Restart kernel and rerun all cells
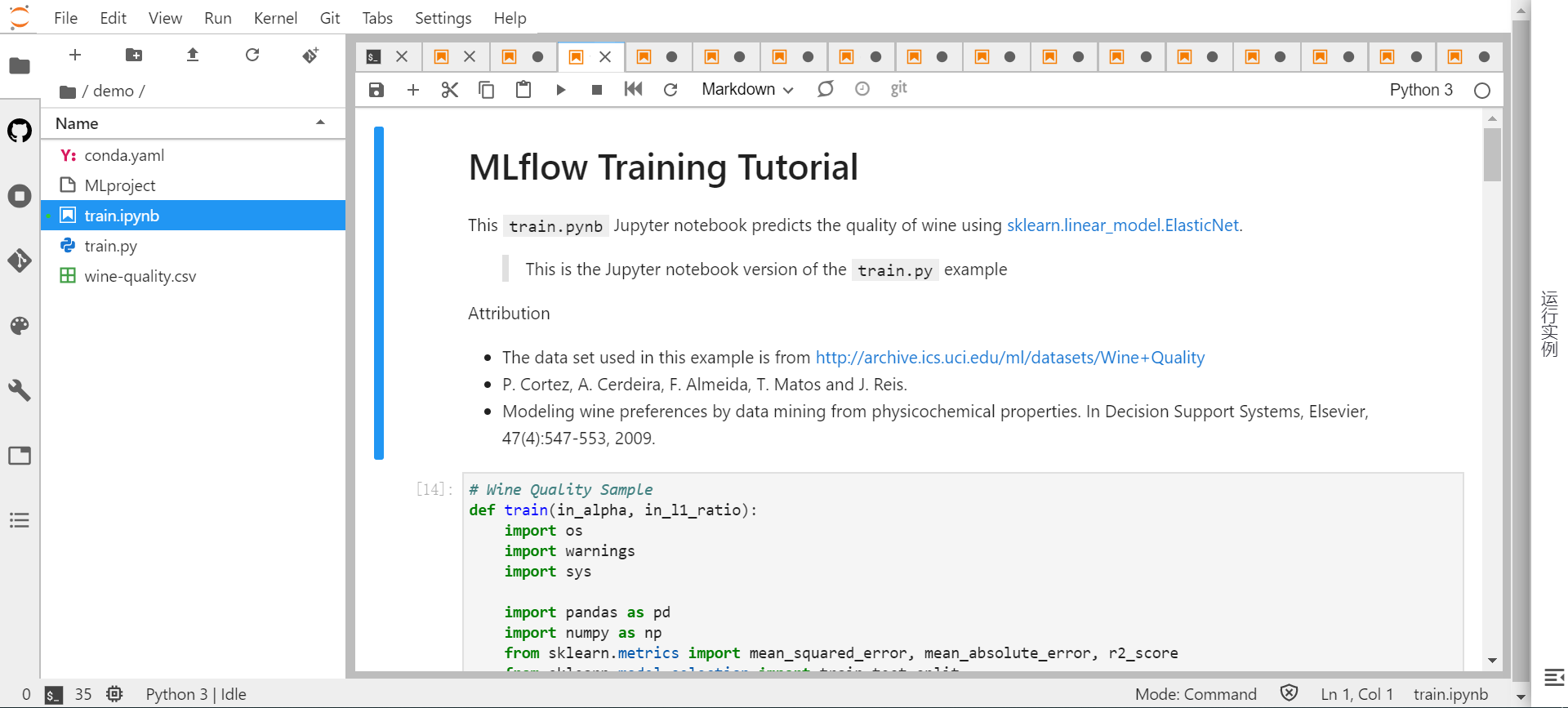This screenshot has height=708, width=1568. coord(634,89)
